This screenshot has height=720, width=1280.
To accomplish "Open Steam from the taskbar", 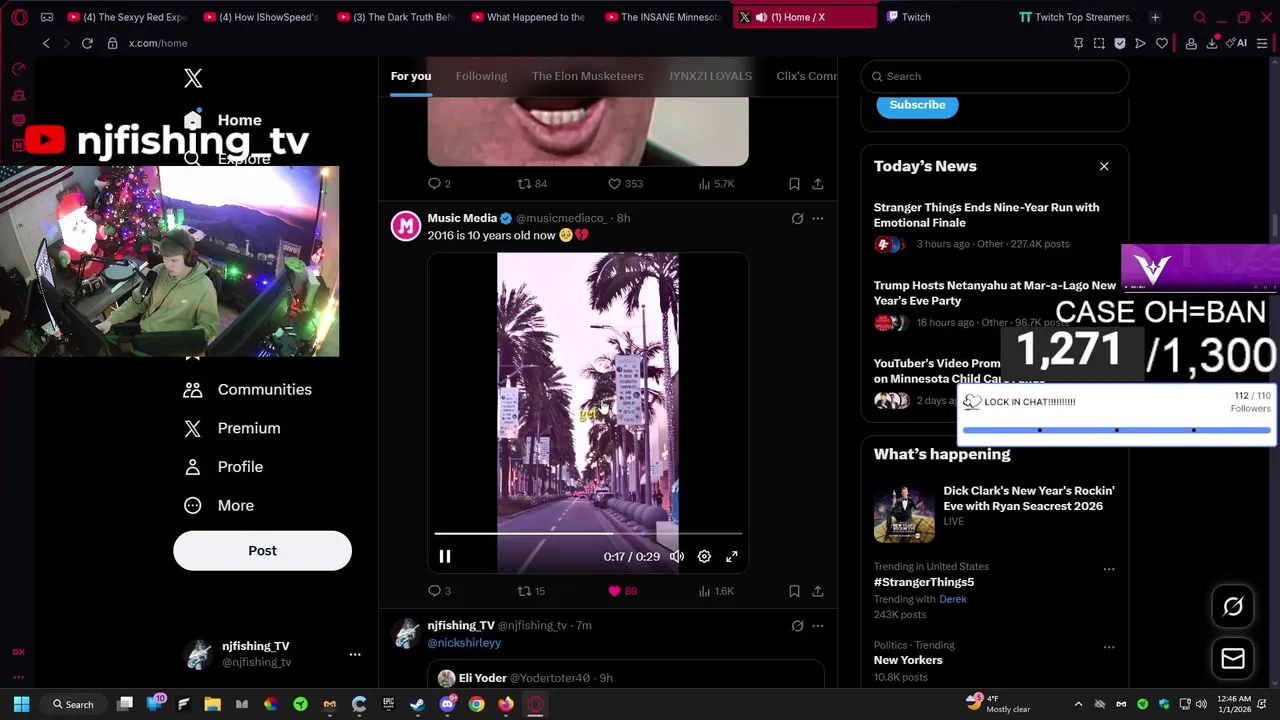I will [x=417, y=704].
